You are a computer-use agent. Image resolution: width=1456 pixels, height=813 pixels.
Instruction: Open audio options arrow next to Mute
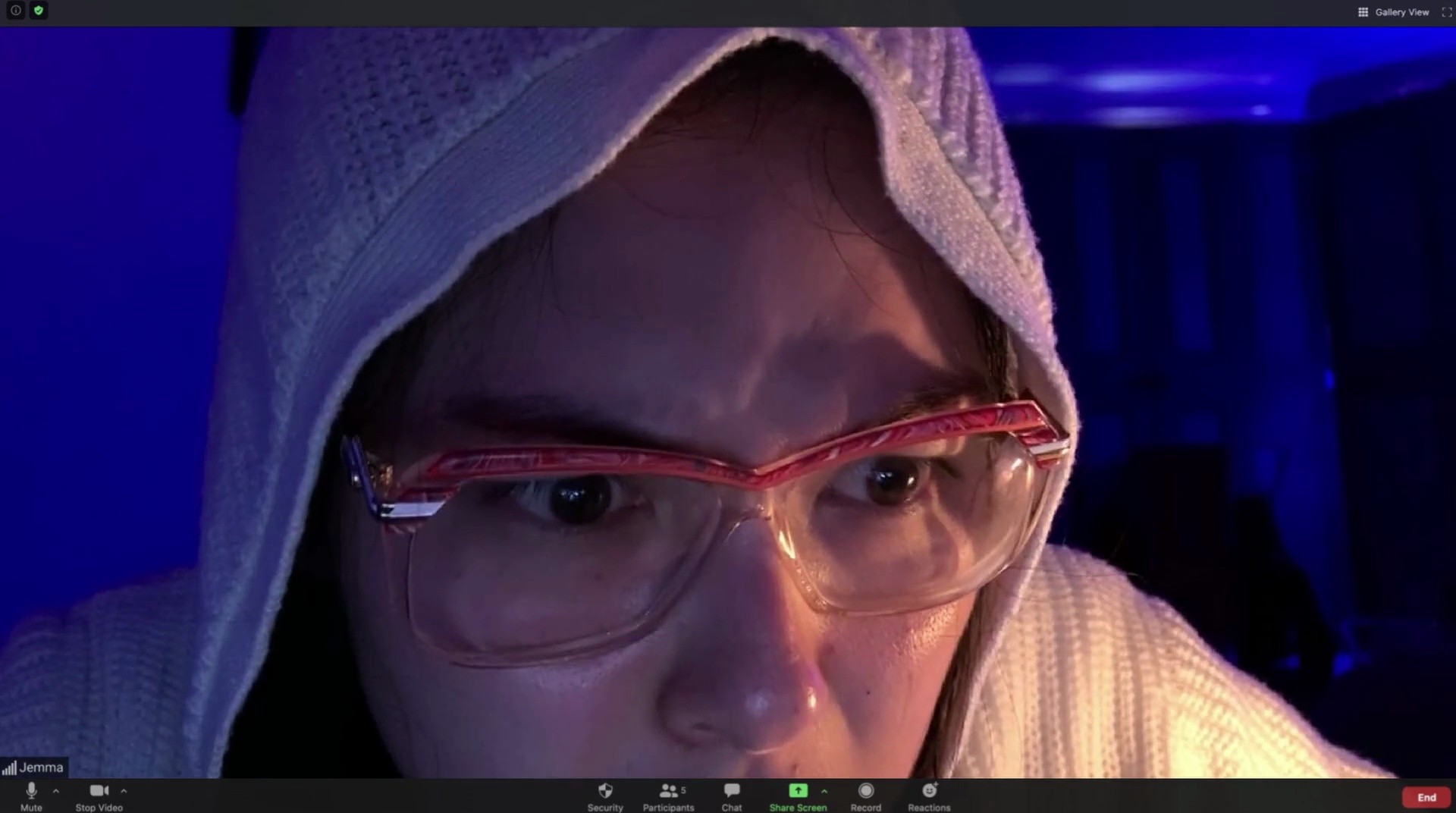[x=56, y=791]
